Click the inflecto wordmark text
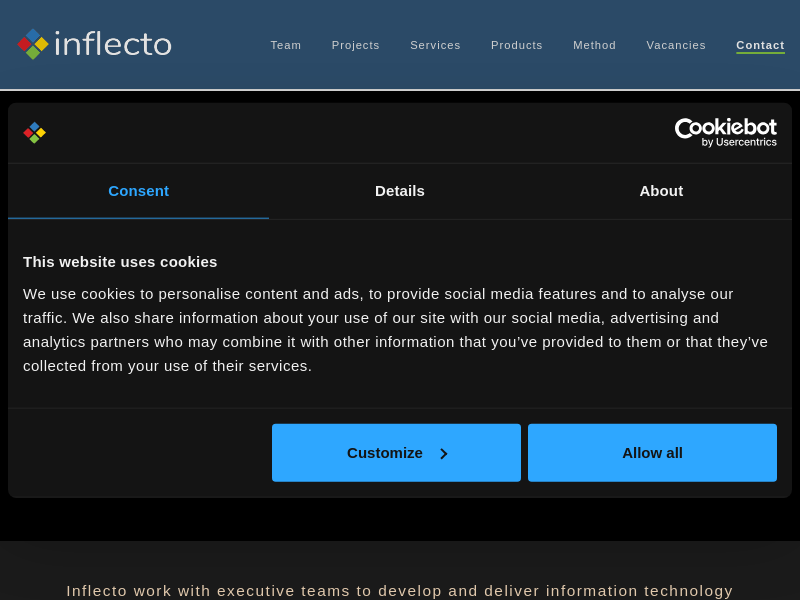 click(112, 44)
